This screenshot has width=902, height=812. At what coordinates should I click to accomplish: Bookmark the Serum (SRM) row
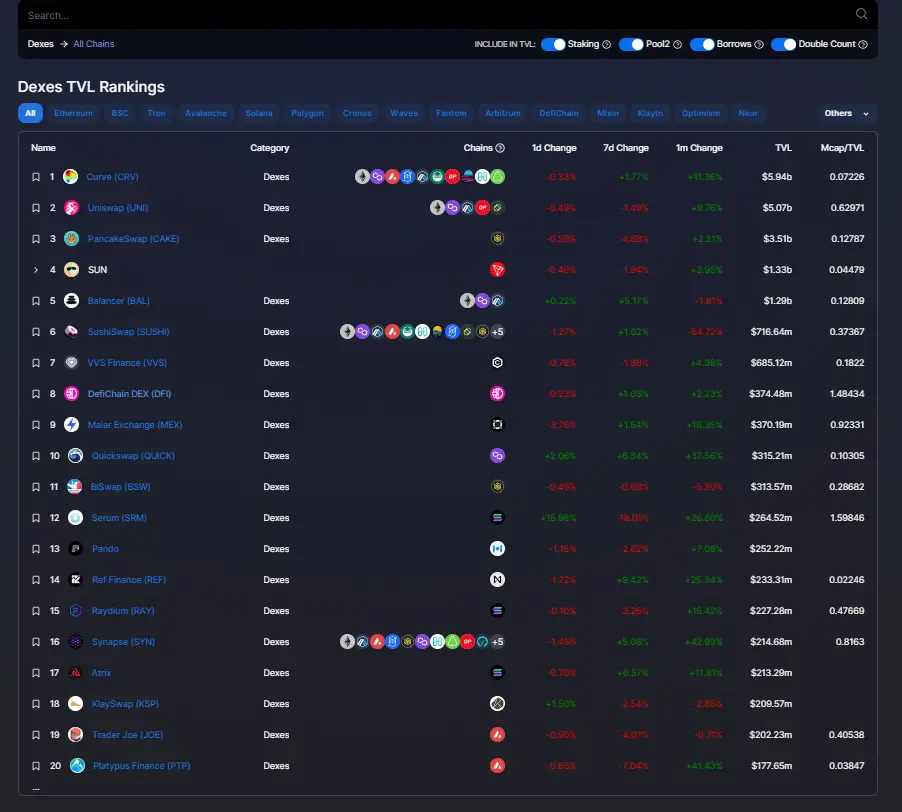(36, 518)
